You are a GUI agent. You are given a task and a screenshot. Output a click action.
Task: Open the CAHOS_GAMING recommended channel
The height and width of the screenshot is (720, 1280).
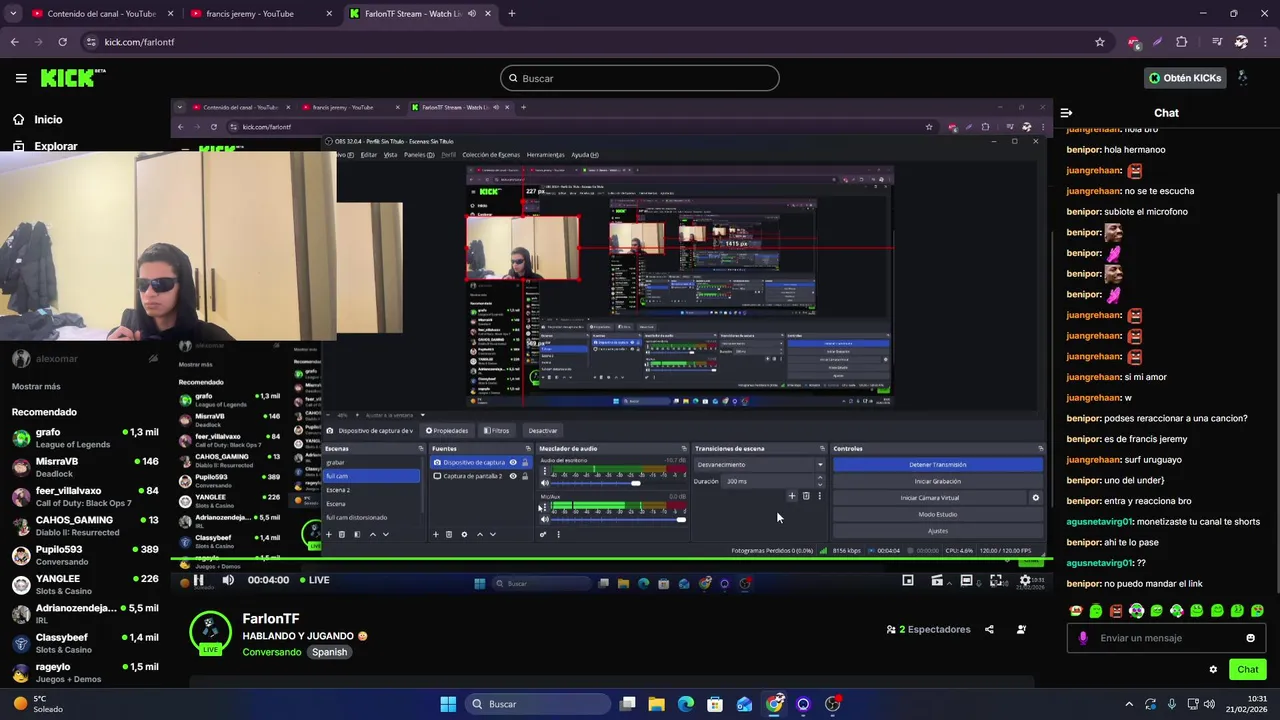coord(85,526)
